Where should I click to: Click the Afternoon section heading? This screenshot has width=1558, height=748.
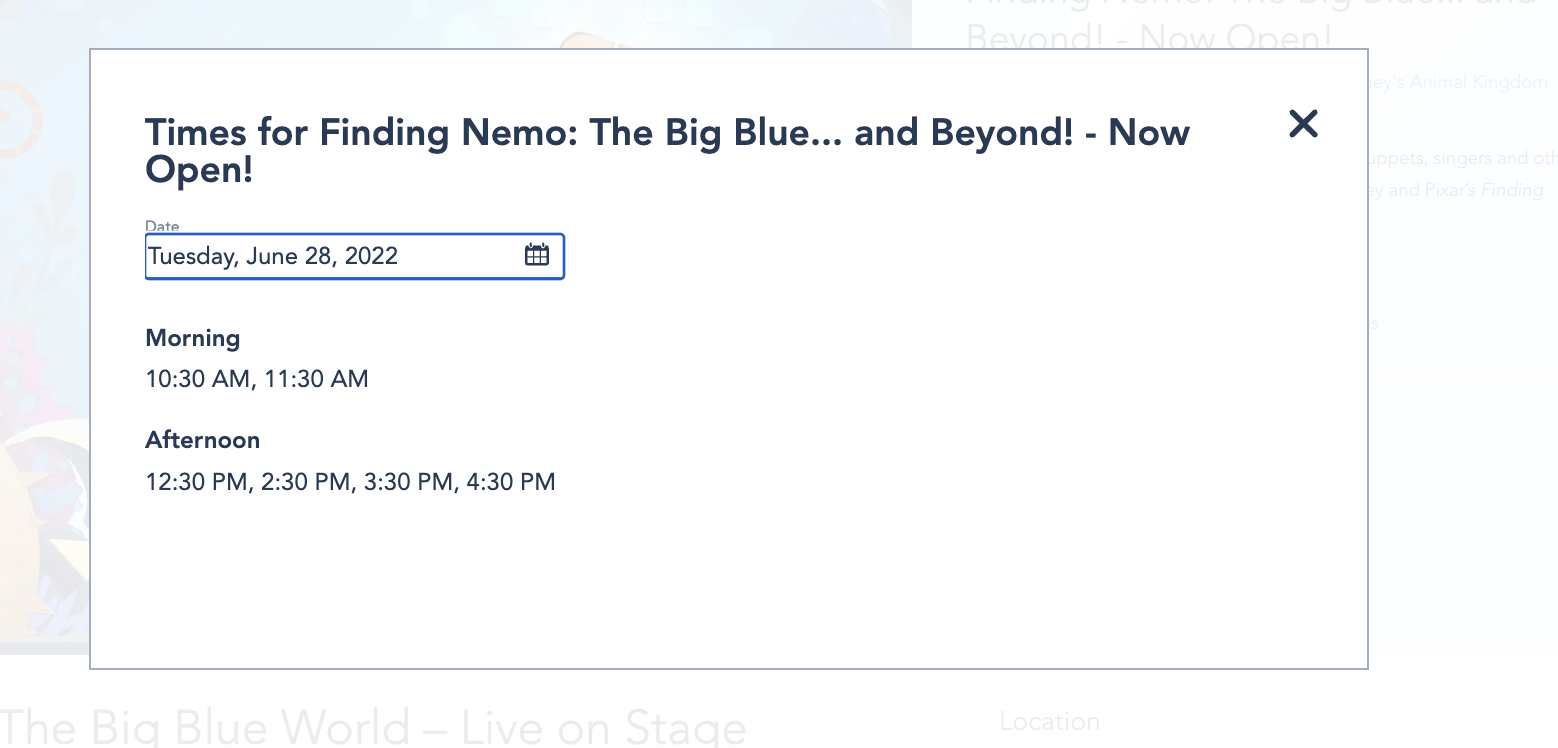pyautogui.click(x=203, y=440)
